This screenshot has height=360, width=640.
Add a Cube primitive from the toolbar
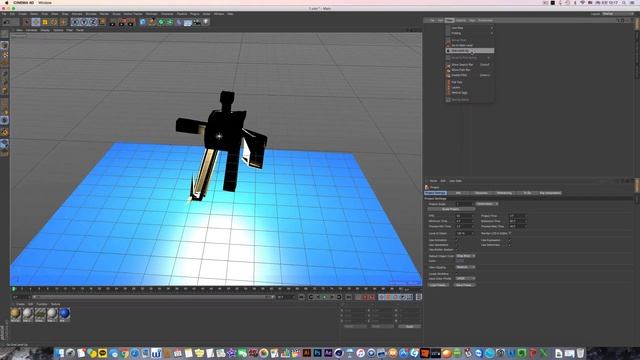click(142, 22)
